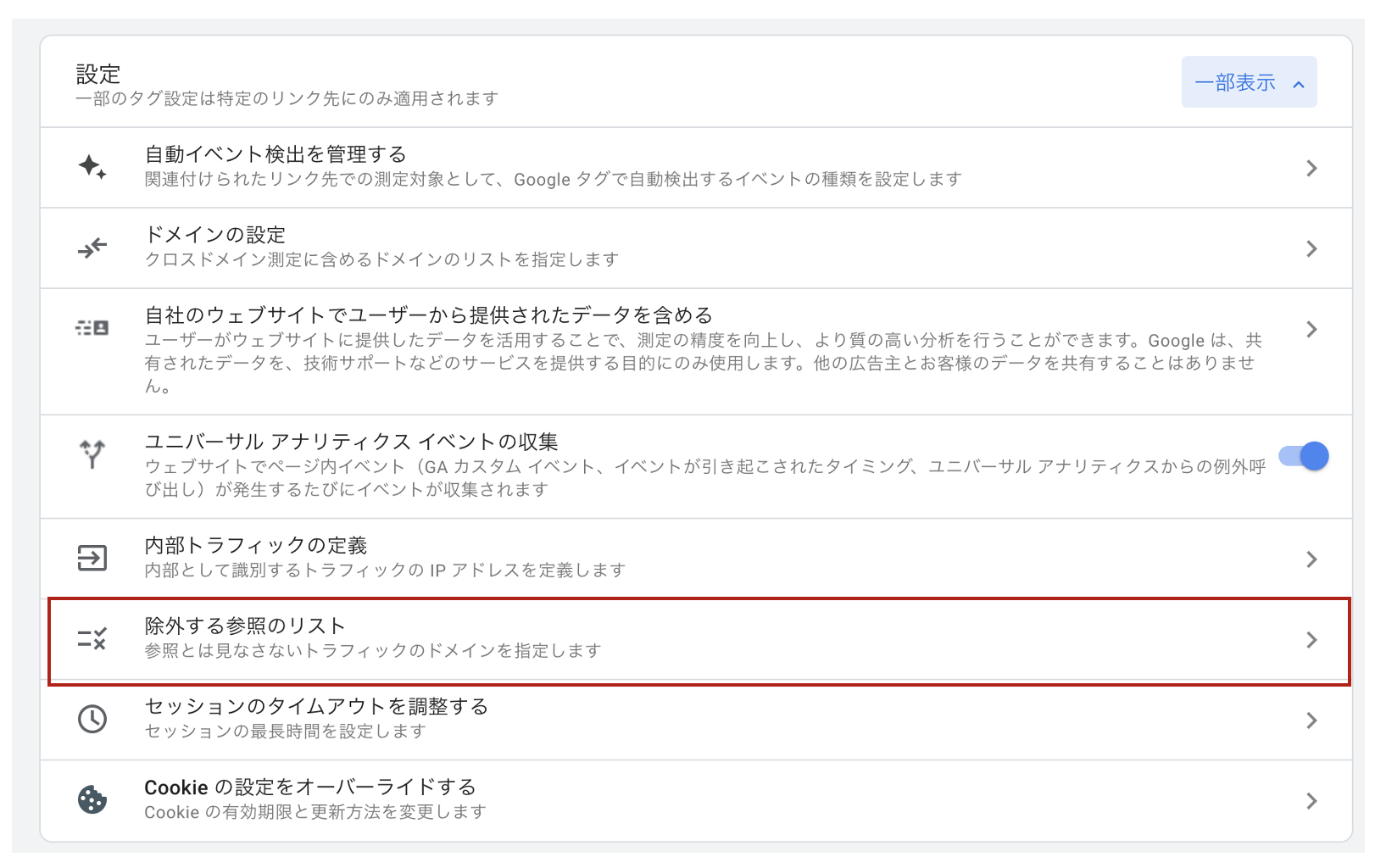The height and width of the screenshot is (868, 1375).
Task: Click the merging arrows domain settings icon
Action: (92, 248)
